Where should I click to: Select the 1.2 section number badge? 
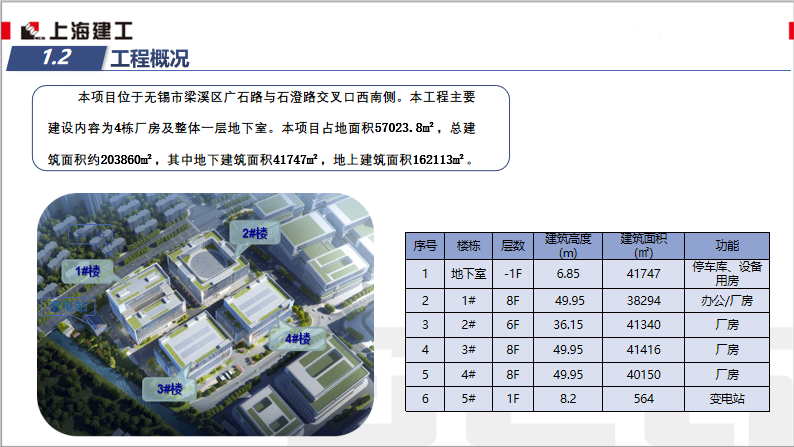57,58
